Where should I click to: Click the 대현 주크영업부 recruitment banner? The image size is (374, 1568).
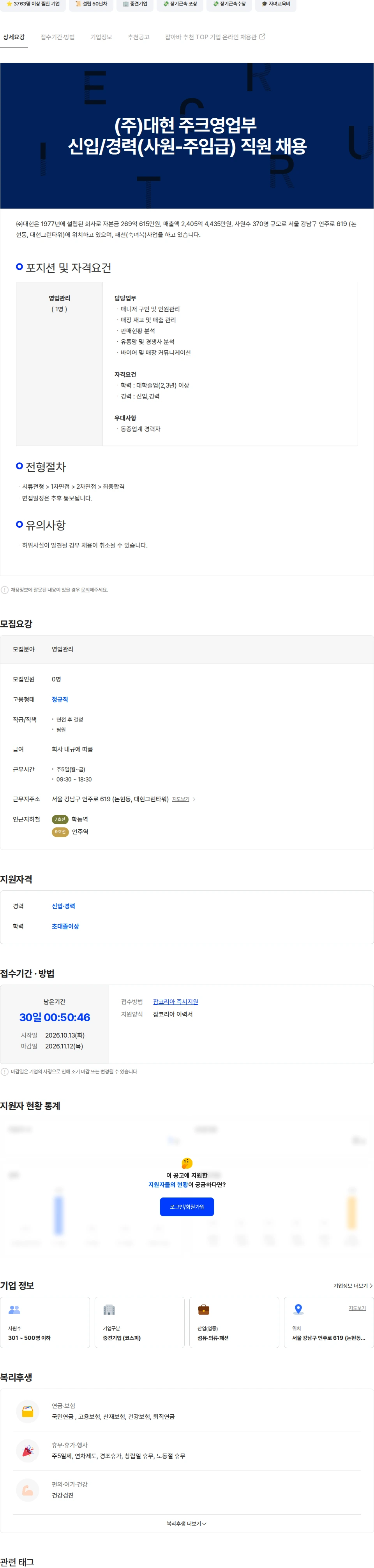click(x=187, y=136)
